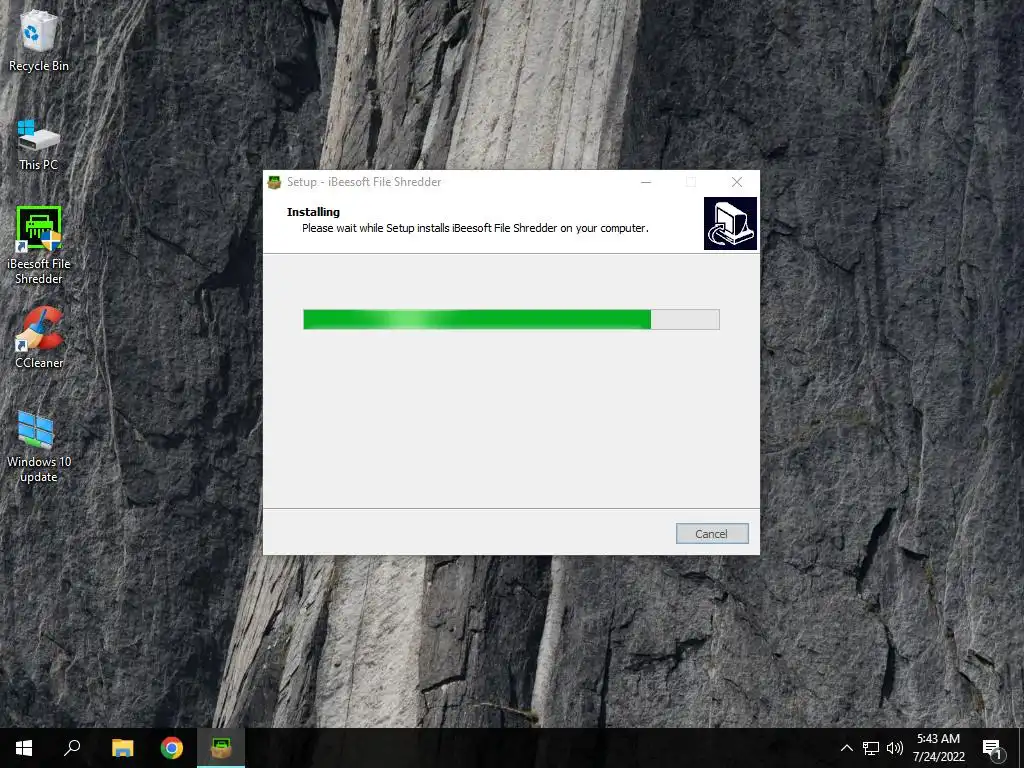Open the notification action center
The height and width of the screenshot is (768, 1024).
[993, 748]
